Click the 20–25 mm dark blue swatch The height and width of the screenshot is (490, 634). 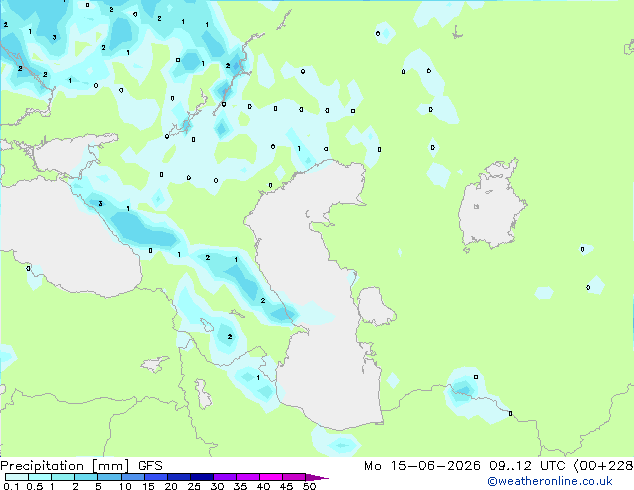tap(178, 477)
